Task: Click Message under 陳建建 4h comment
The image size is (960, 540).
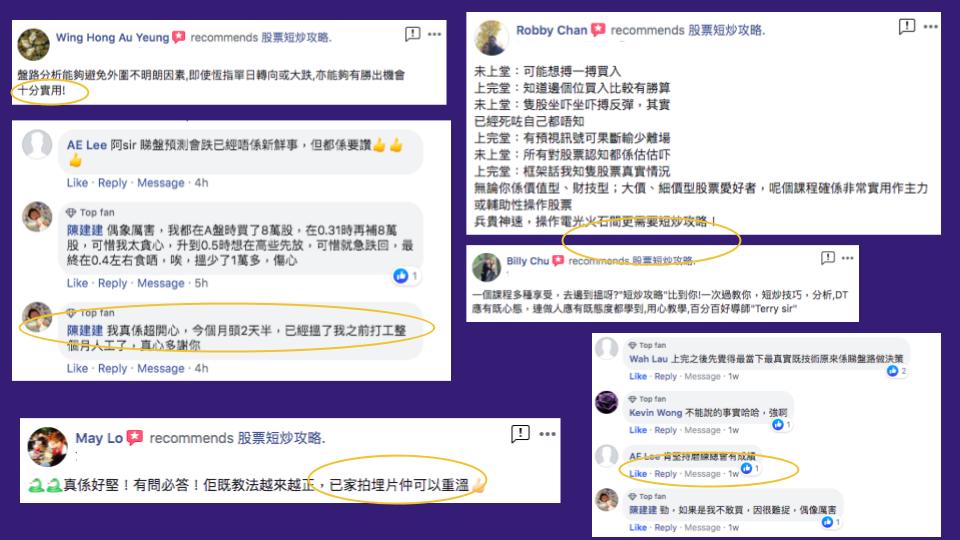Action: tap(160, 369)
